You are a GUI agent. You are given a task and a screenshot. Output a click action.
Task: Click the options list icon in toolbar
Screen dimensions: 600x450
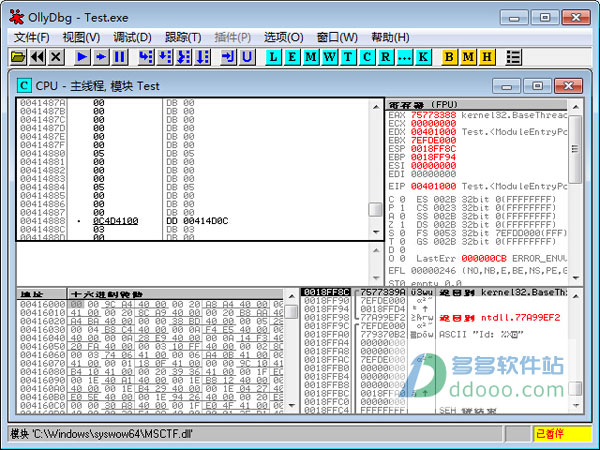pos(513,57)
